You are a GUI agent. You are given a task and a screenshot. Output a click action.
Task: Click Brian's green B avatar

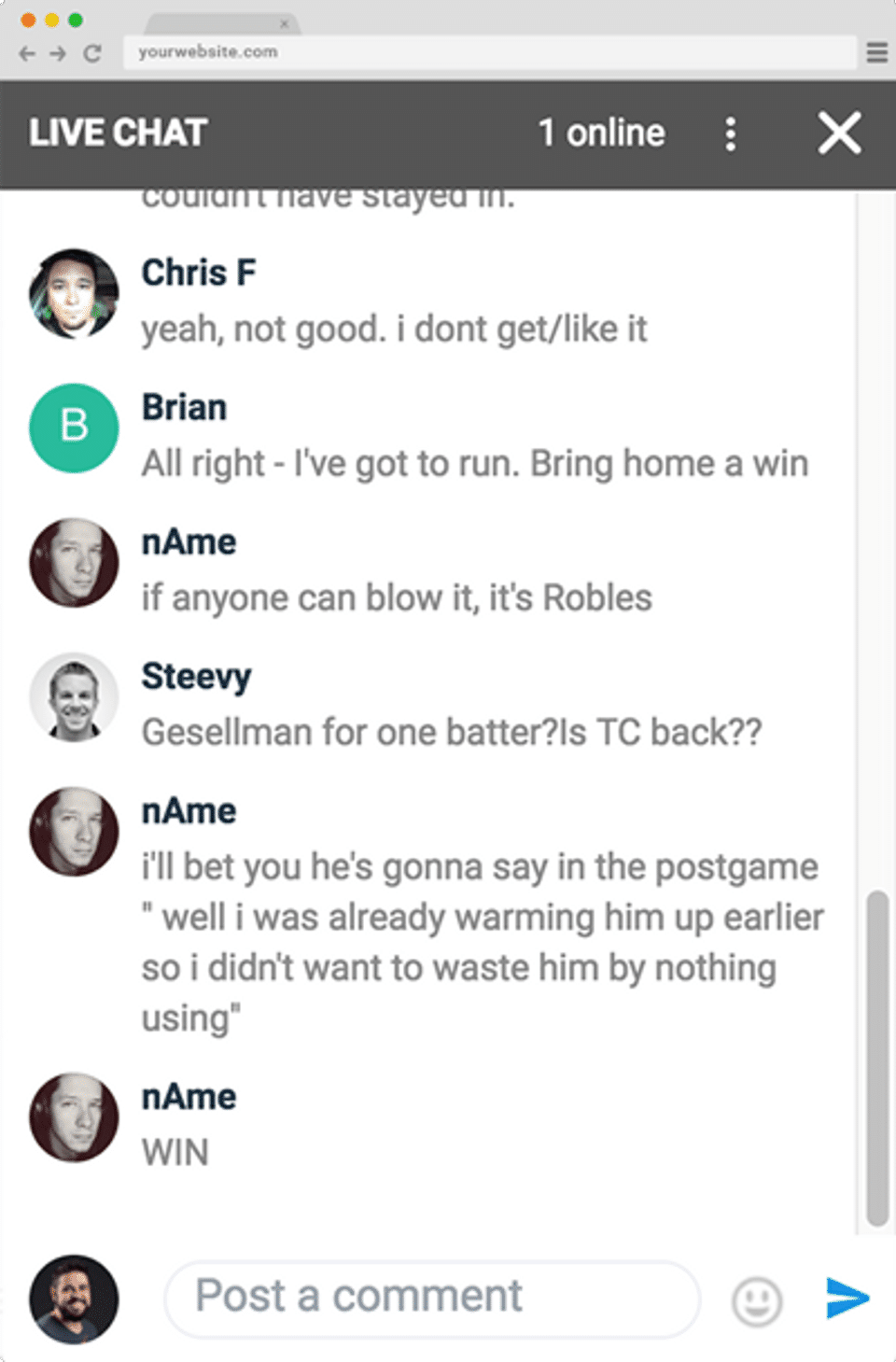click(74, 428)
